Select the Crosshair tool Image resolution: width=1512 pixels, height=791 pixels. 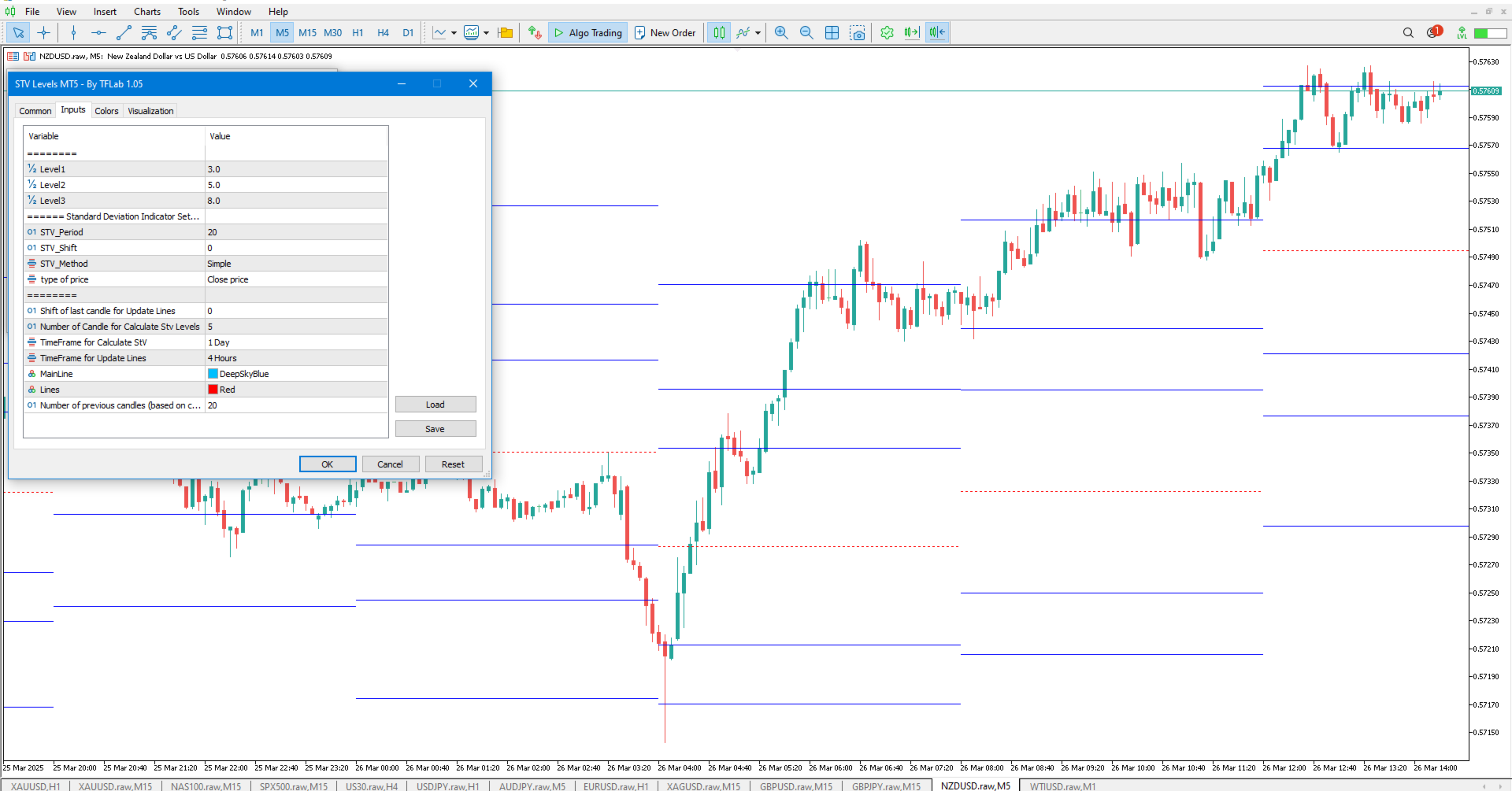[44, 32]
